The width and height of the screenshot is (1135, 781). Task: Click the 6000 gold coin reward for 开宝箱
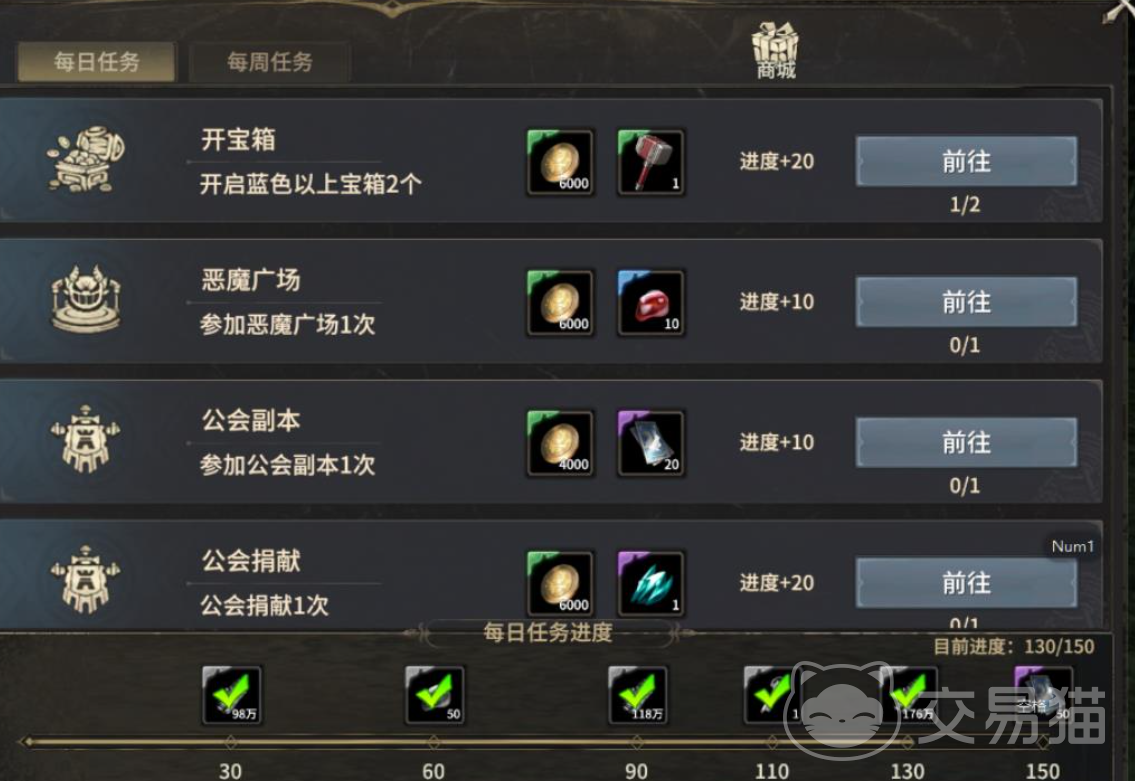[x=561, y=162]
